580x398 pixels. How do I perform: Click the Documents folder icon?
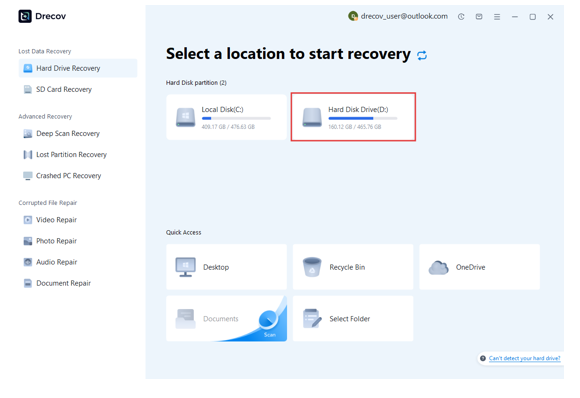point(185,319)
